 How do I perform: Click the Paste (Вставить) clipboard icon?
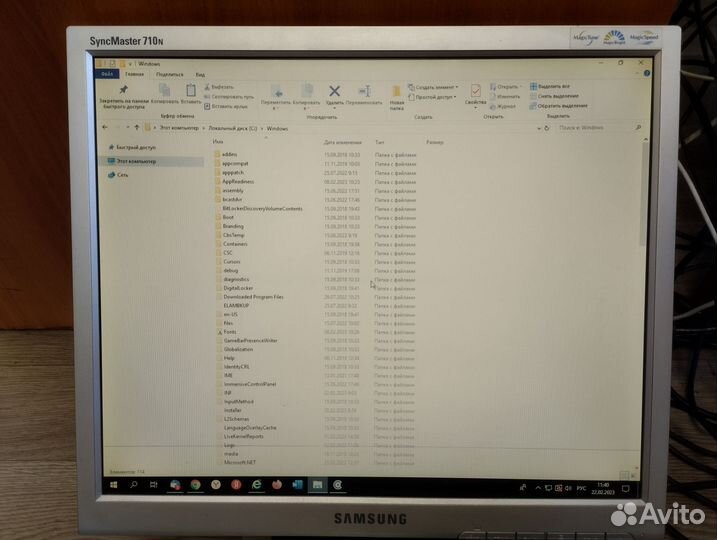191,92
